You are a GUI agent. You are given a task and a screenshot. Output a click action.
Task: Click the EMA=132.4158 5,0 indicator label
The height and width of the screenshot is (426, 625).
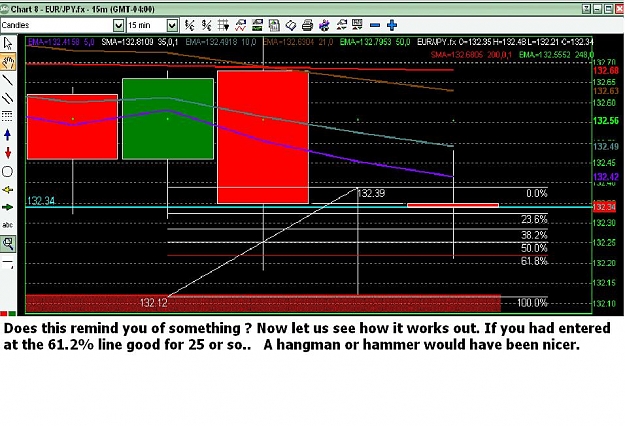[x=61, y=42]
